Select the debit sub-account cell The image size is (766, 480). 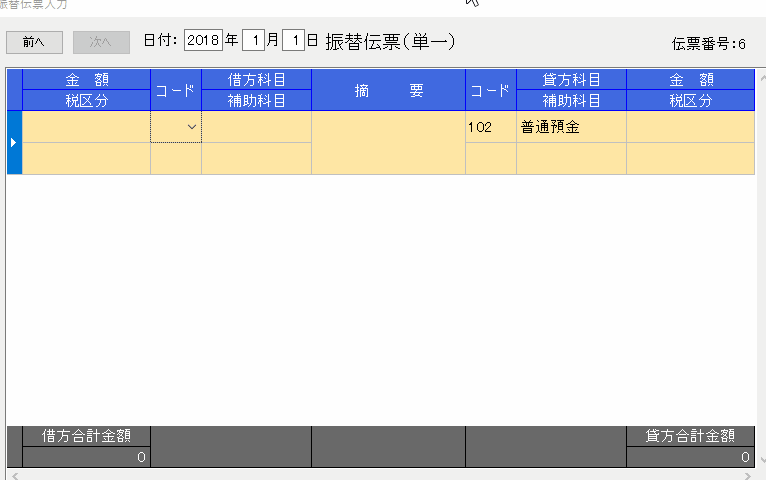point(256,159)
